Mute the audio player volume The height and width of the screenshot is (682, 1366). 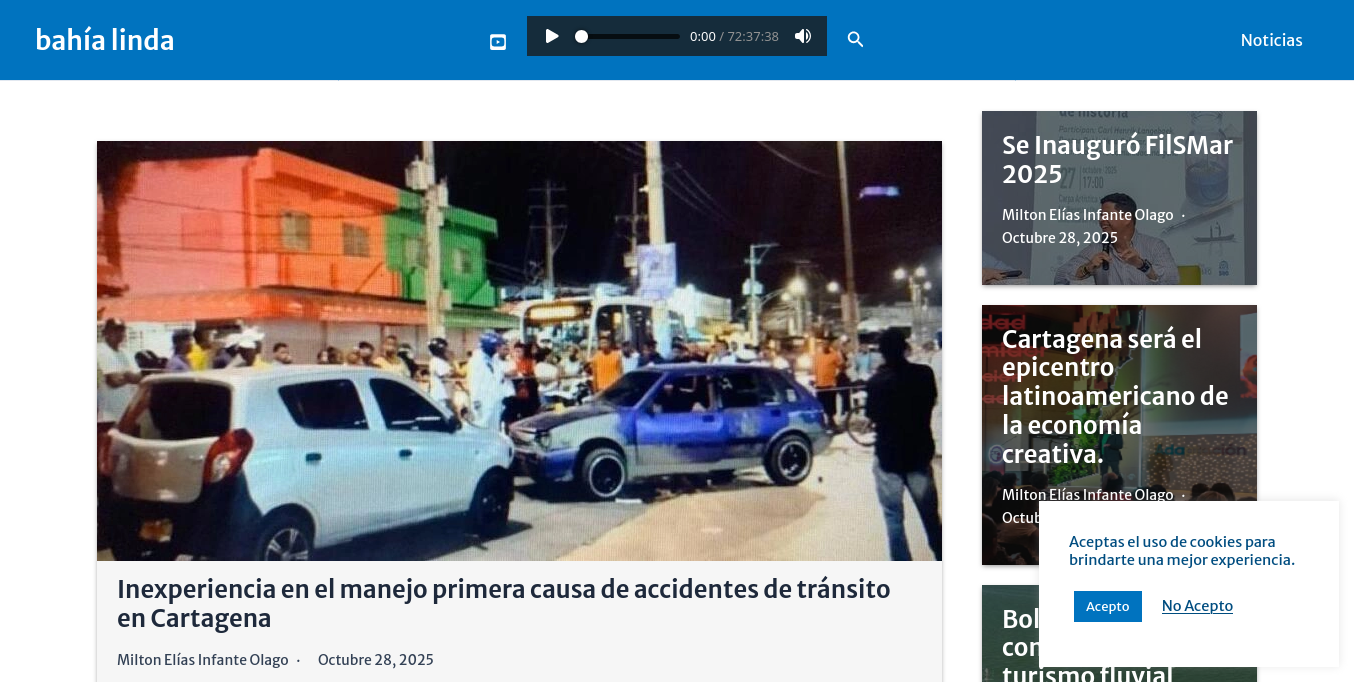(803, 37)
